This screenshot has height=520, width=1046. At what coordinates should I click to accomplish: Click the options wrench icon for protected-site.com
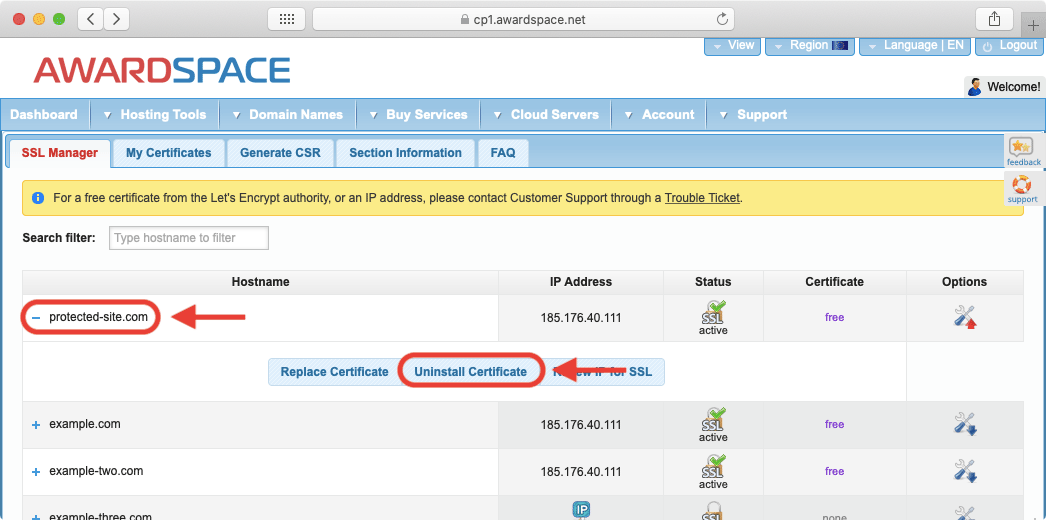[964, 317]
